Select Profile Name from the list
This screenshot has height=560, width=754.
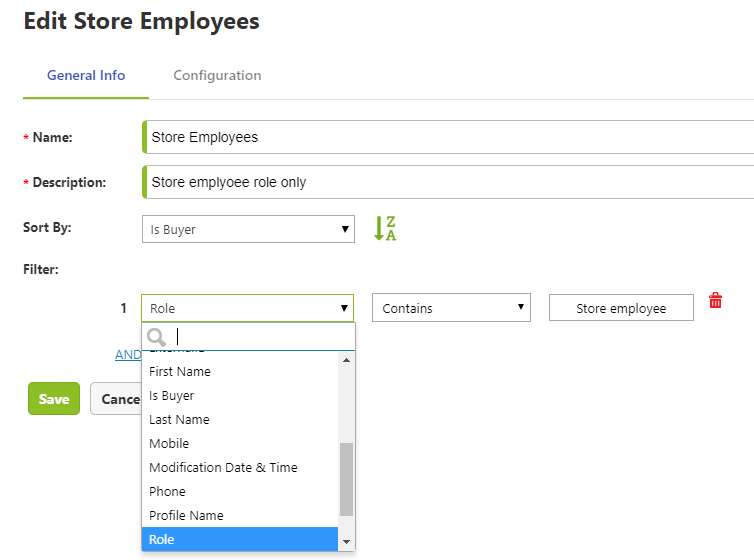click(240, 516)
